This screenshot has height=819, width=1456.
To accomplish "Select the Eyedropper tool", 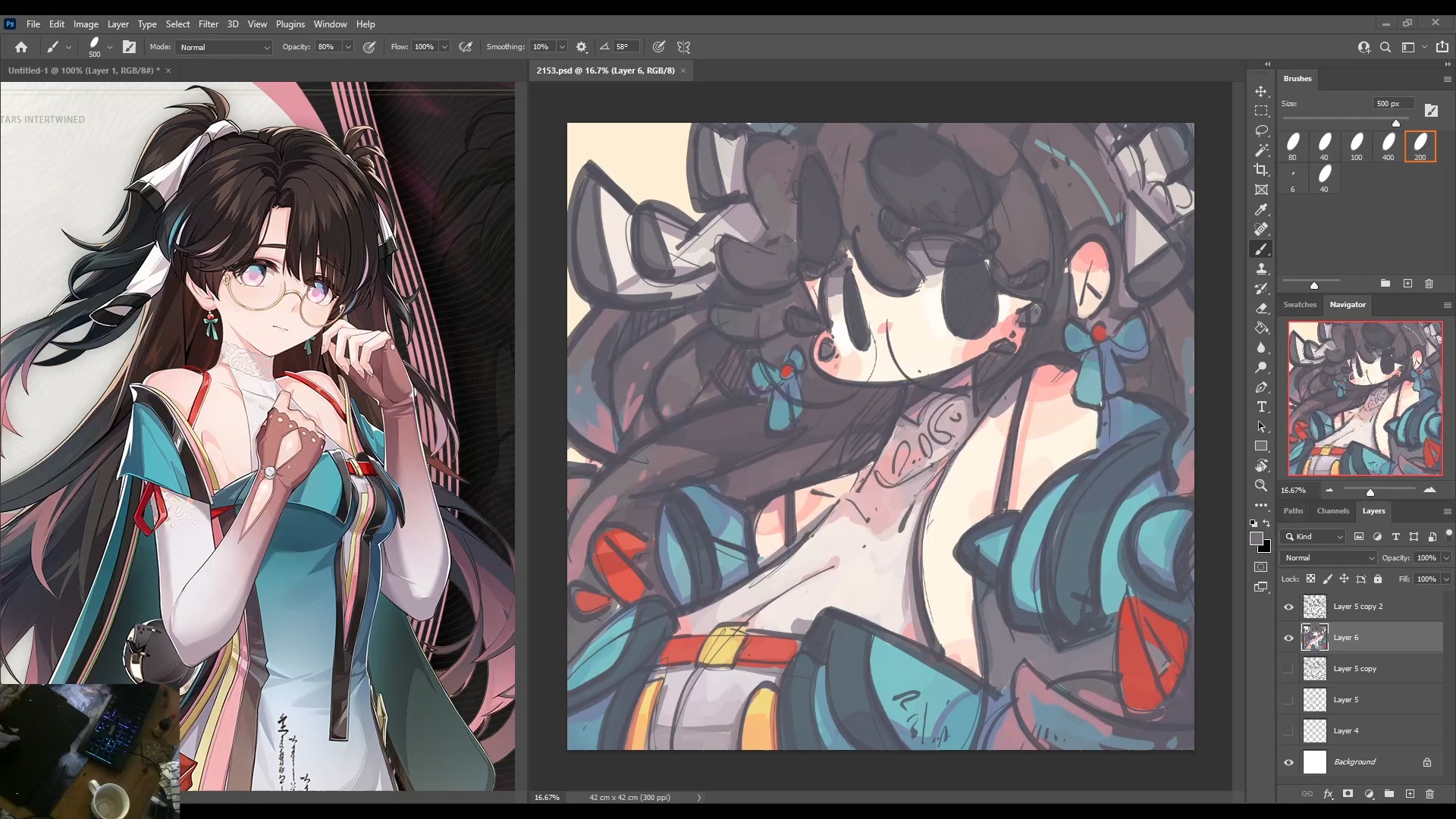I will click(x=1261, y=210).
